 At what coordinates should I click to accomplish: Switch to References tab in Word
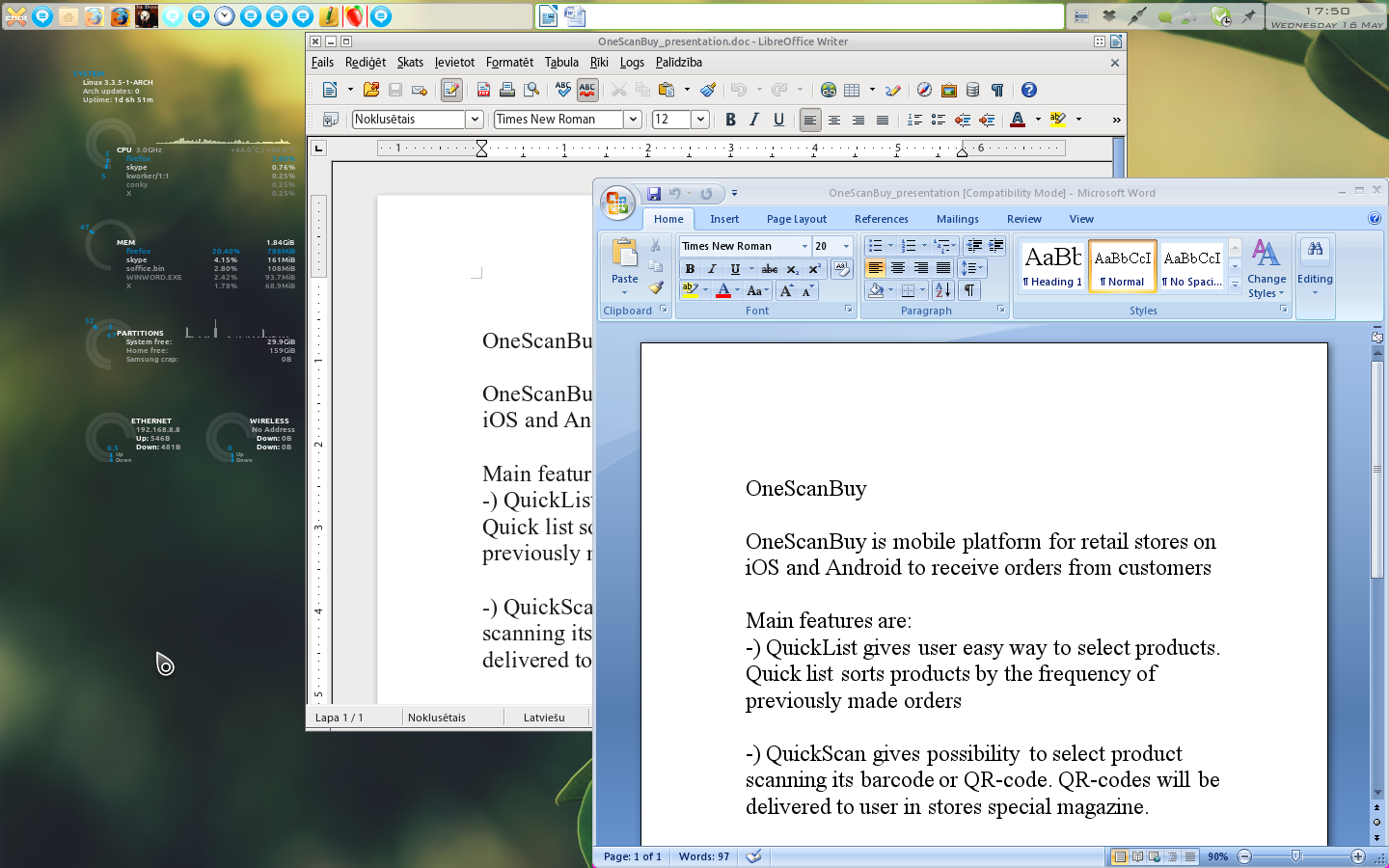point(882,219)
